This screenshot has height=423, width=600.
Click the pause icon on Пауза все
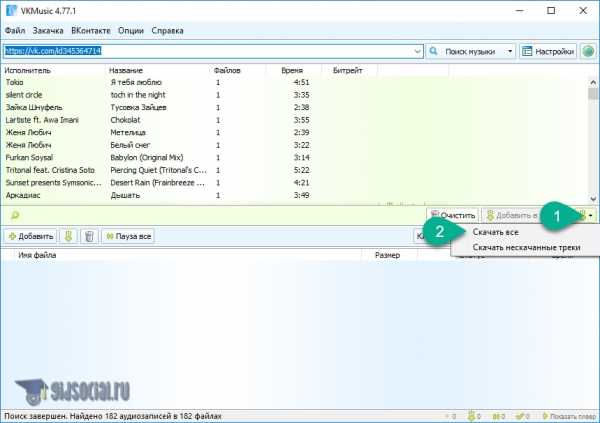[x=110, y=237]
